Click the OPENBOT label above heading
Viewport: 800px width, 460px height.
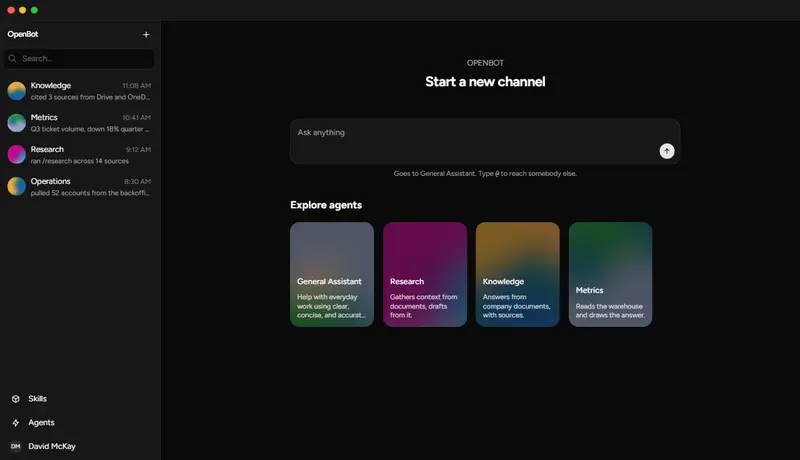(485, 63)
